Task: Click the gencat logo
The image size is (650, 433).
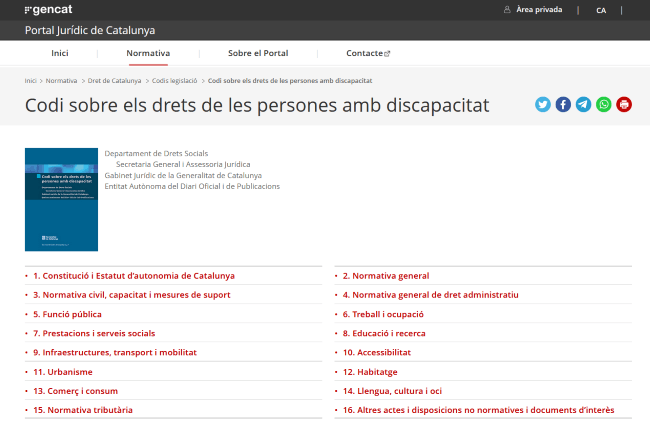Action: pyautogui.click(x=49, y=10)
